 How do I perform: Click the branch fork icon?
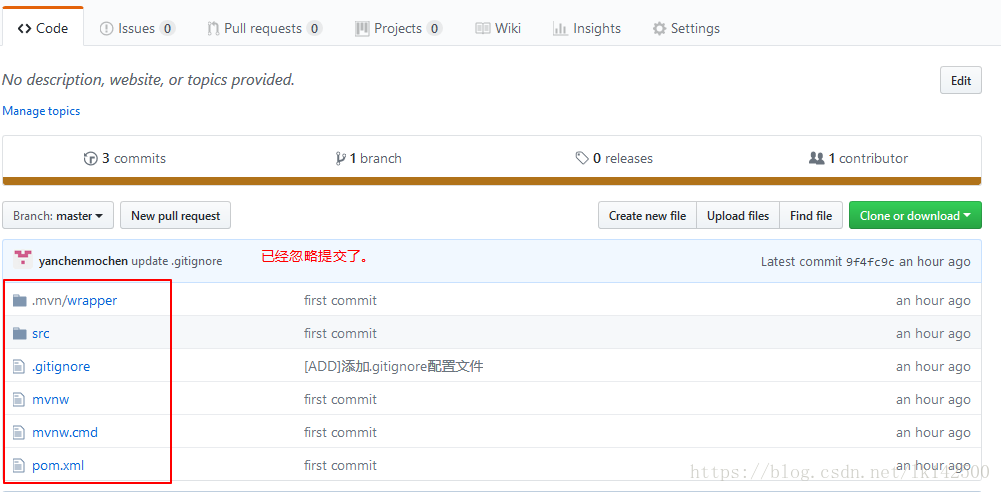coord(340,158)
